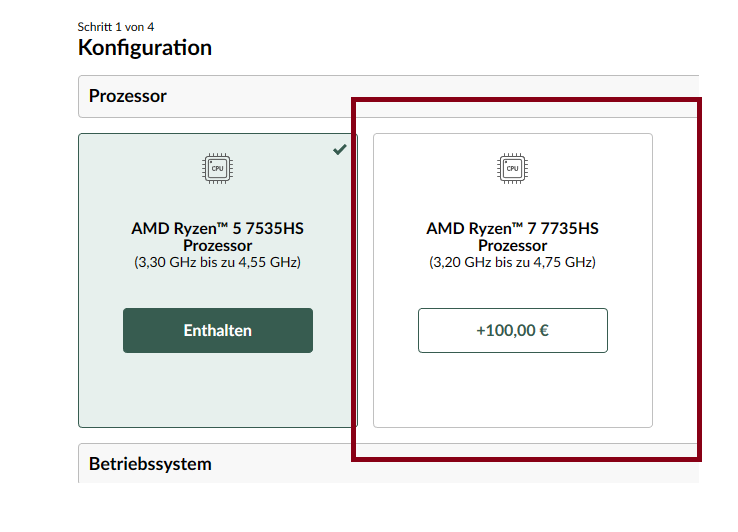Collapse the Prozessor section header
This screenshot has height=532, width=738.
388,96
